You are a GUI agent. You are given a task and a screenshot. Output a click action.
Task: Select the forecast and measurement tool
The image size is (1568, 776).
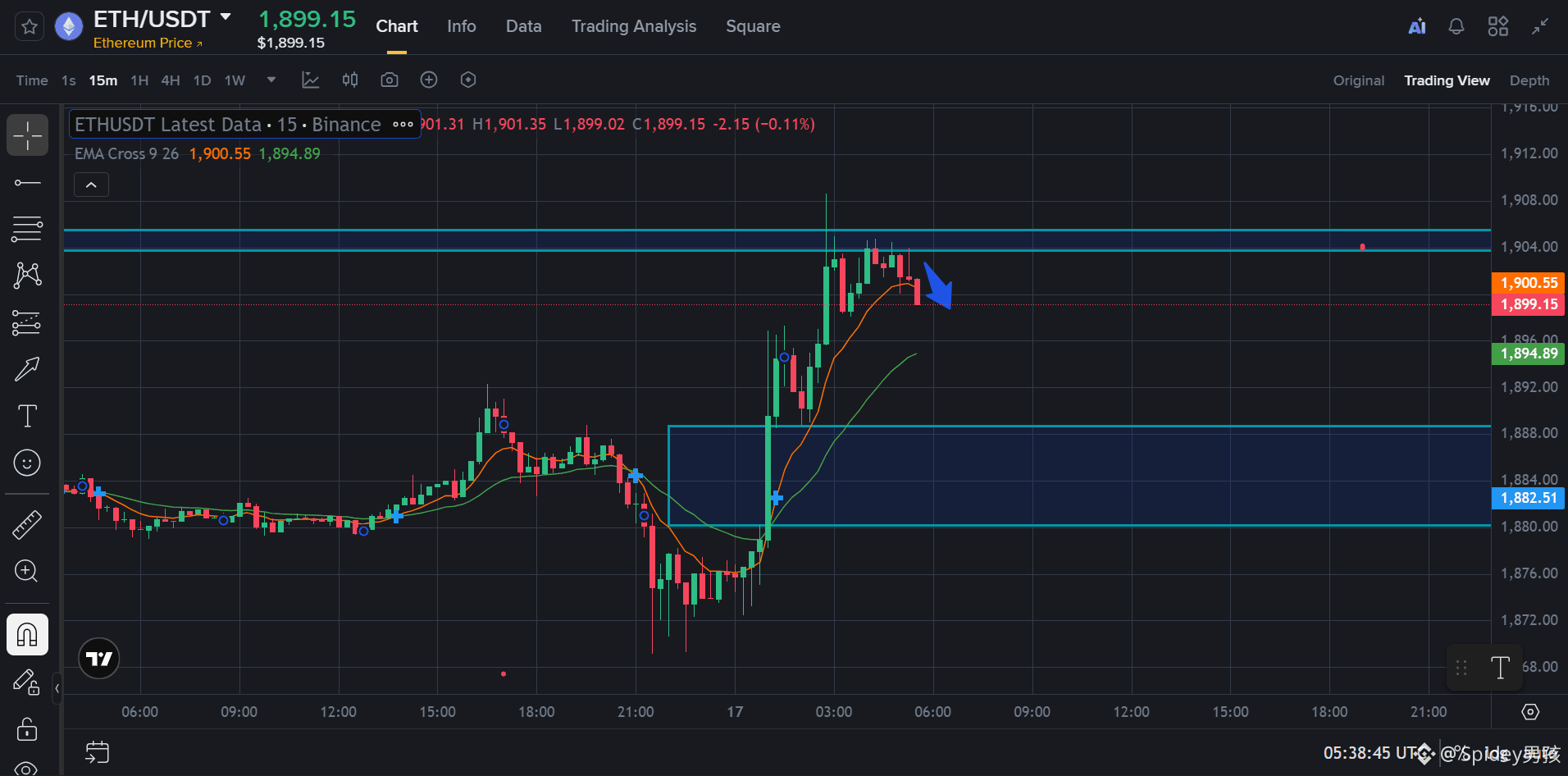28,322
